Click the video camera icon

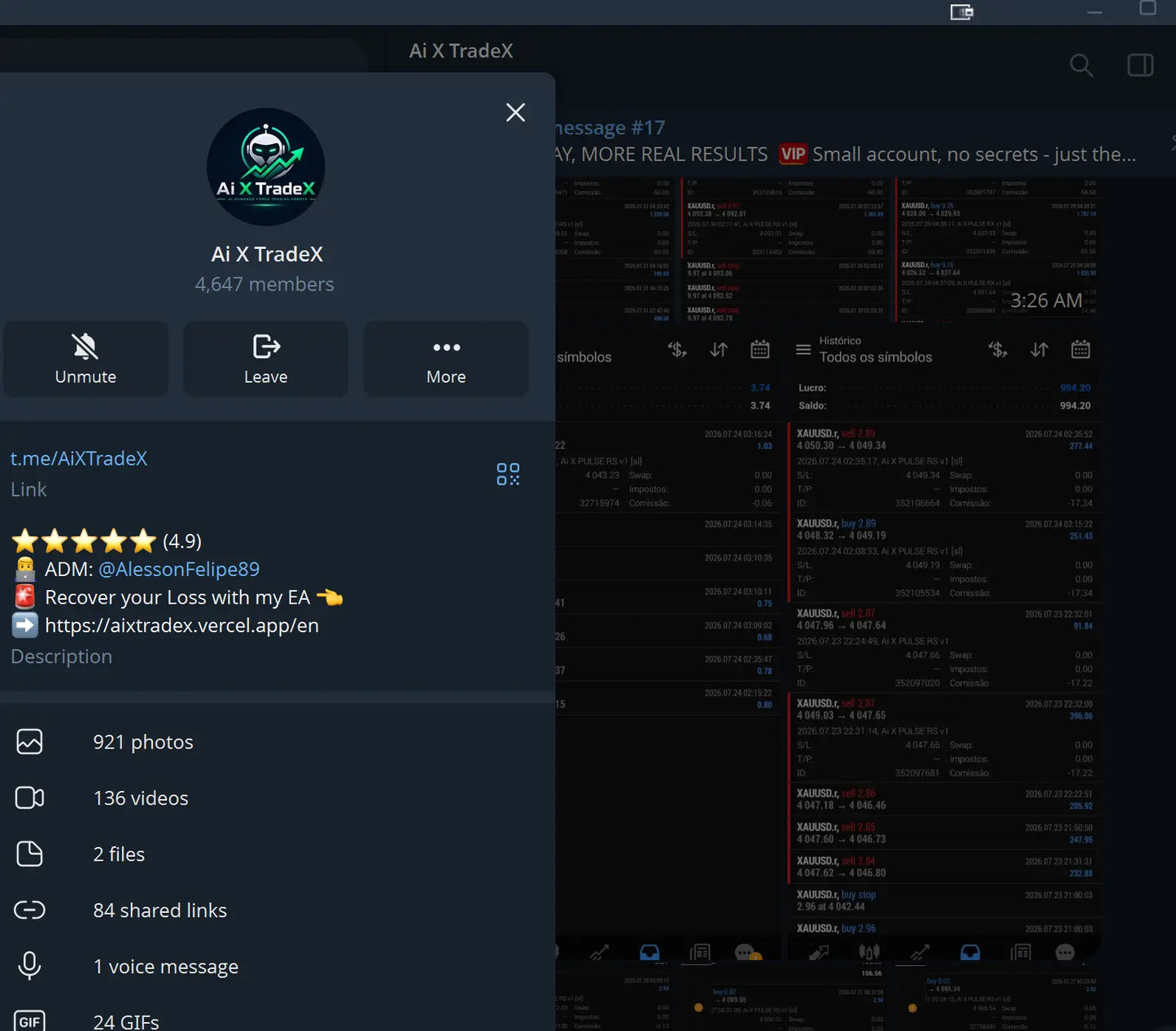click(x=29, y=798)
